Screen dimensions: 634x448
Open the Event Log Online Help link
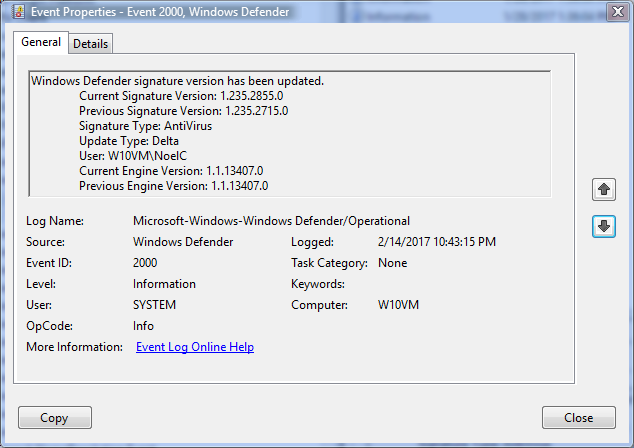194,347
